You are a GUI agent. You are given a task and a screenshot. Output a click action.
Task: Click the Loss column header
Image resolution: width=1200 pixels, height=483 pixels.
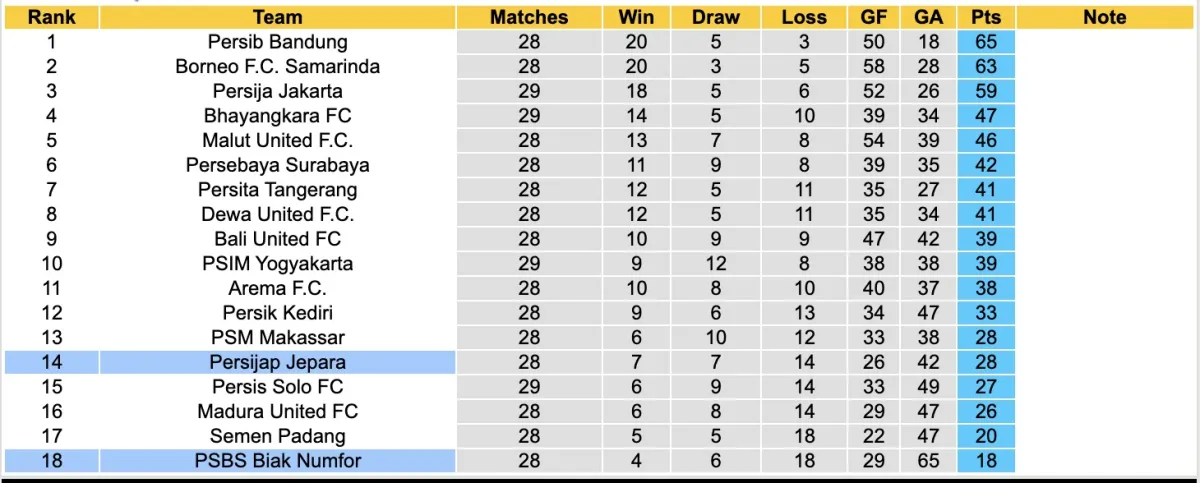(x=803, y=17)
